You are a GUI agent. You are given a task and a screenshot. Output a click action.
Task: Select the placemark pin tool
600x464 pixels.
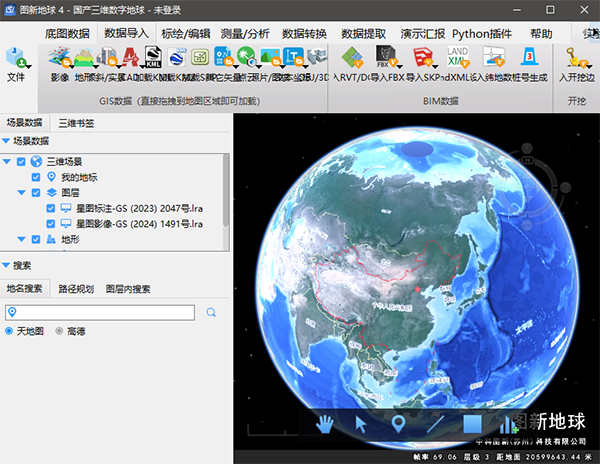[x=398, y=424]
